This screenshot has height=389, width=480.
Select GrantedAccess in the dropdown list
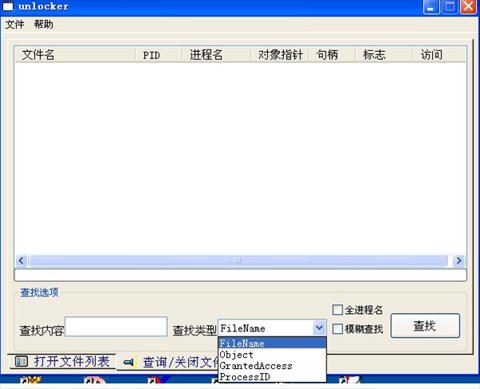point(272,366)
